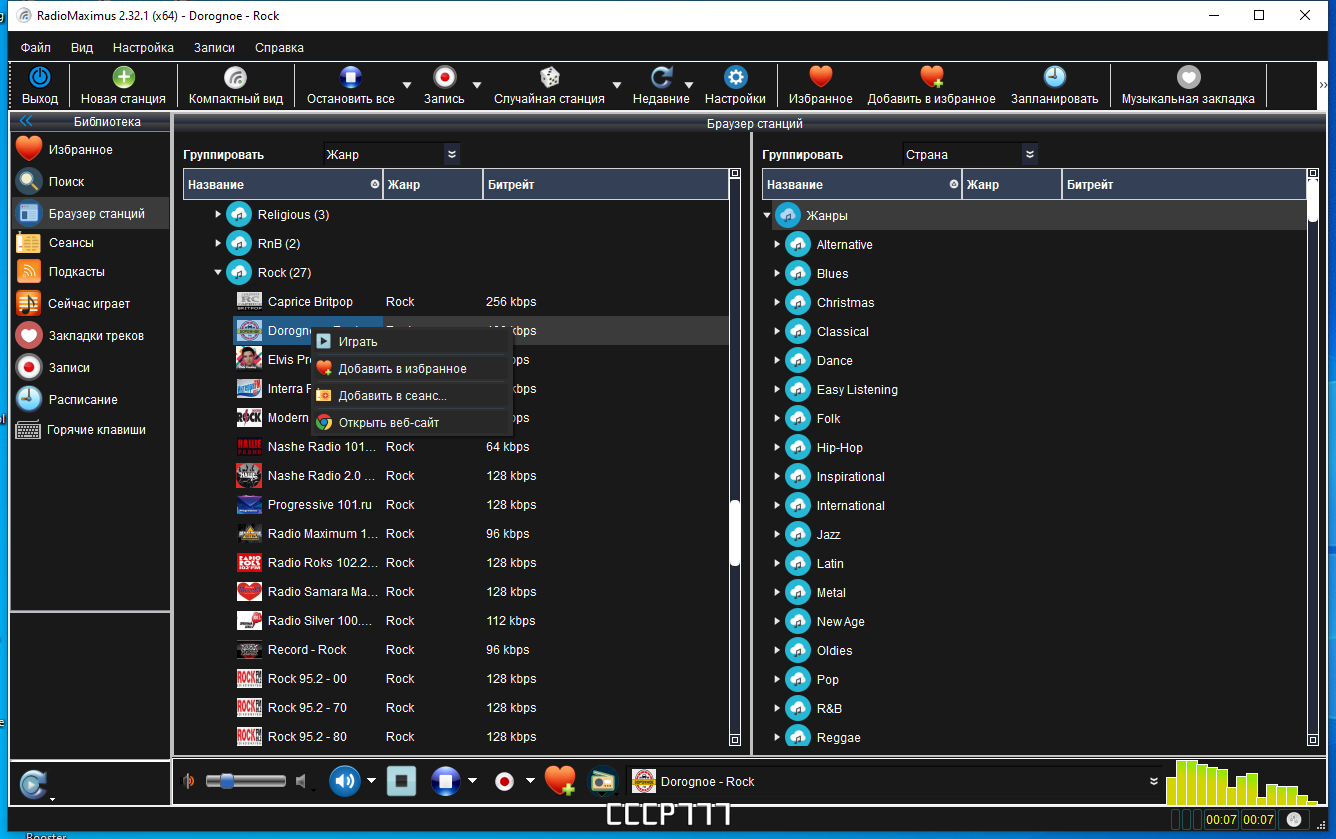
Task: Open Запланировать clock icon
Action: 1054,78
